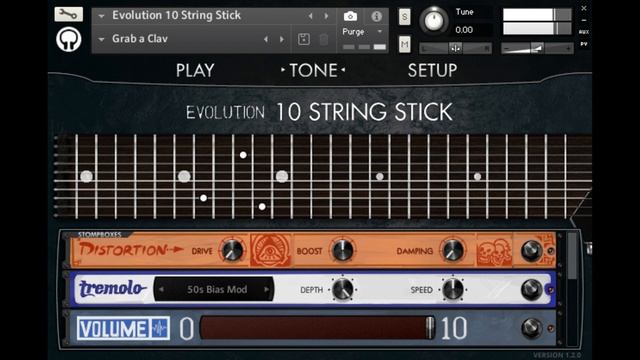Image resolution: width=640 pixels, height=360 pixels.
Task: Click the Tune knob
Action: [434, 20]
